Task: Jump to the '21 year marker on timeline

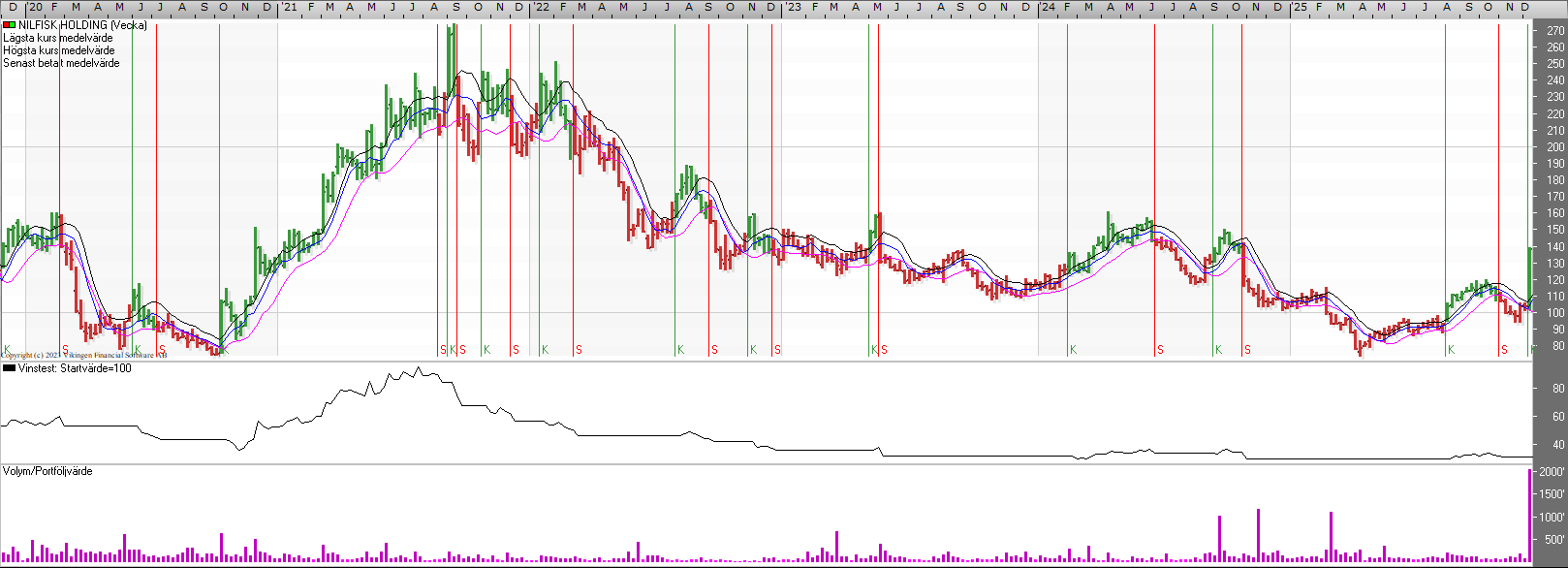Action: pyautogui.click(x=290, y=7)
